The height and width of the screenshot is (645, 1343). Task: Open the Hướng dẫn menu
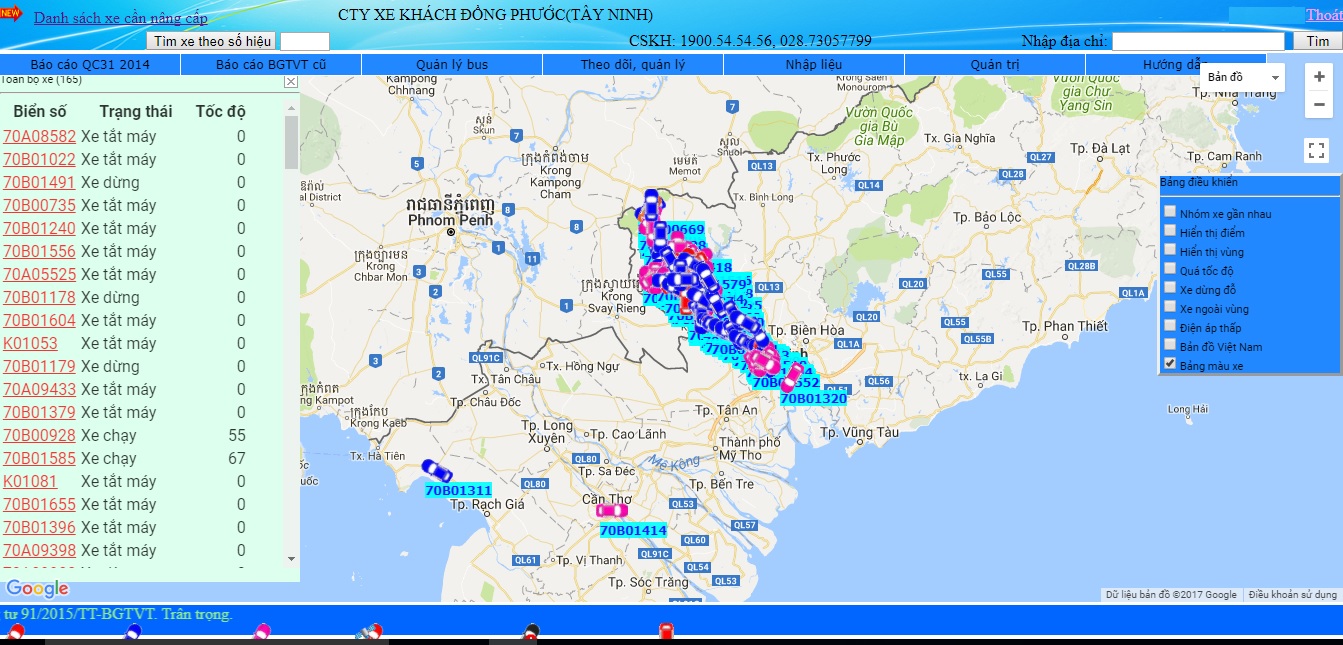[1176, 64]
